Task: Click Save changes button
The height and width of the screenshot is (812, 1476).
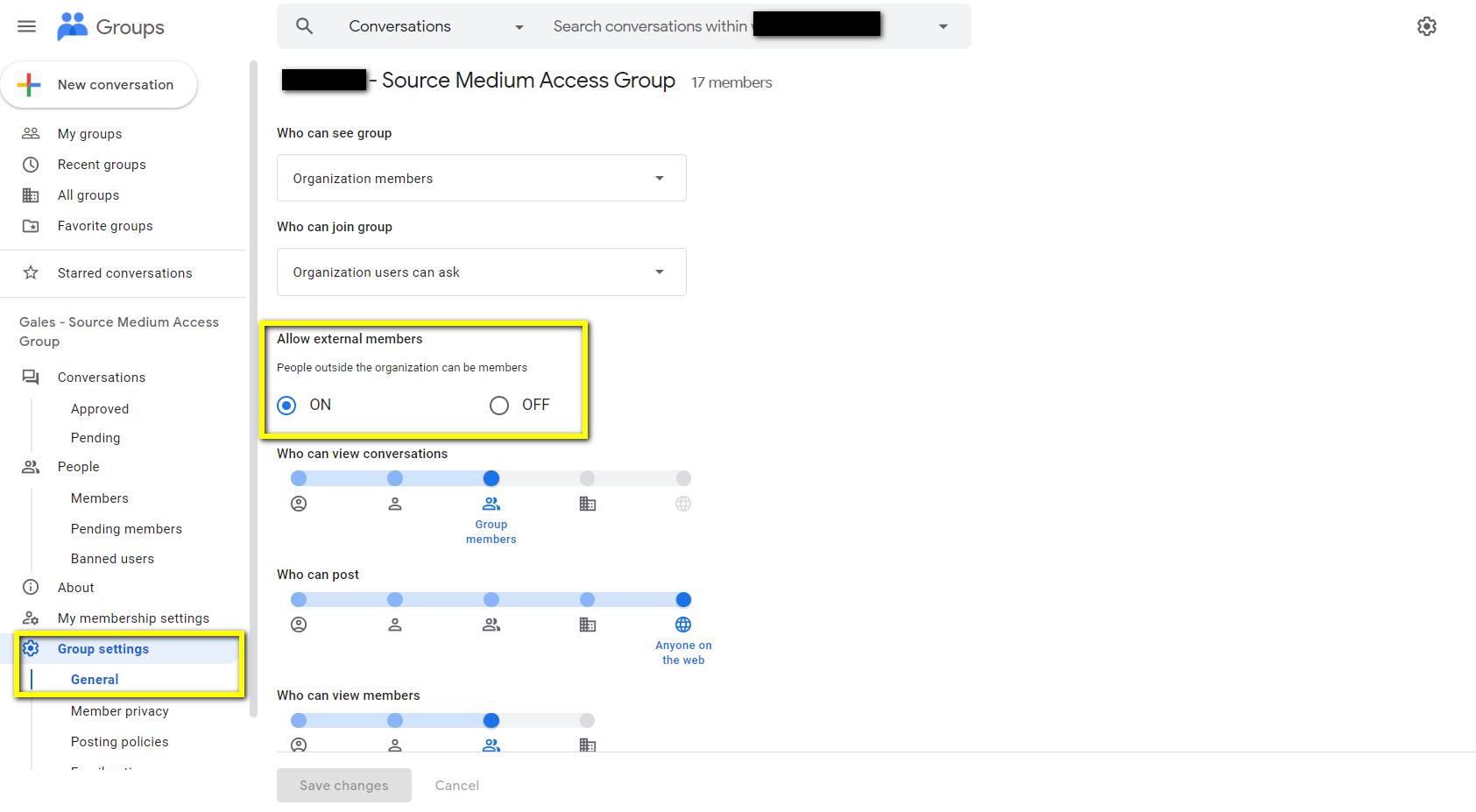Action: click(x=344, y=786)
